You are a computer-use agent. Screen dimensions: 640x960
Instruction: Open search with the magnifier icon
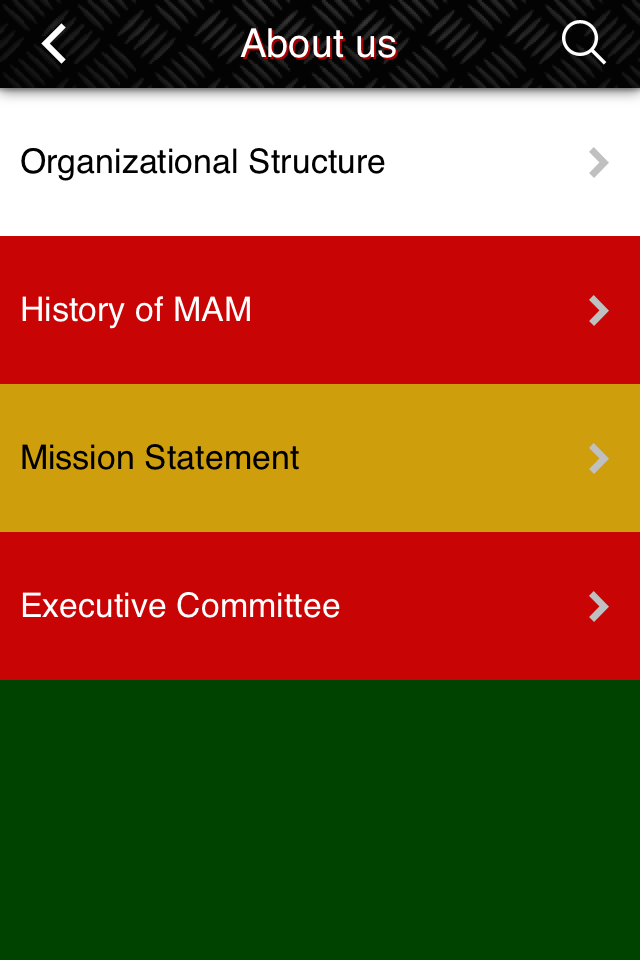[583, 43]
